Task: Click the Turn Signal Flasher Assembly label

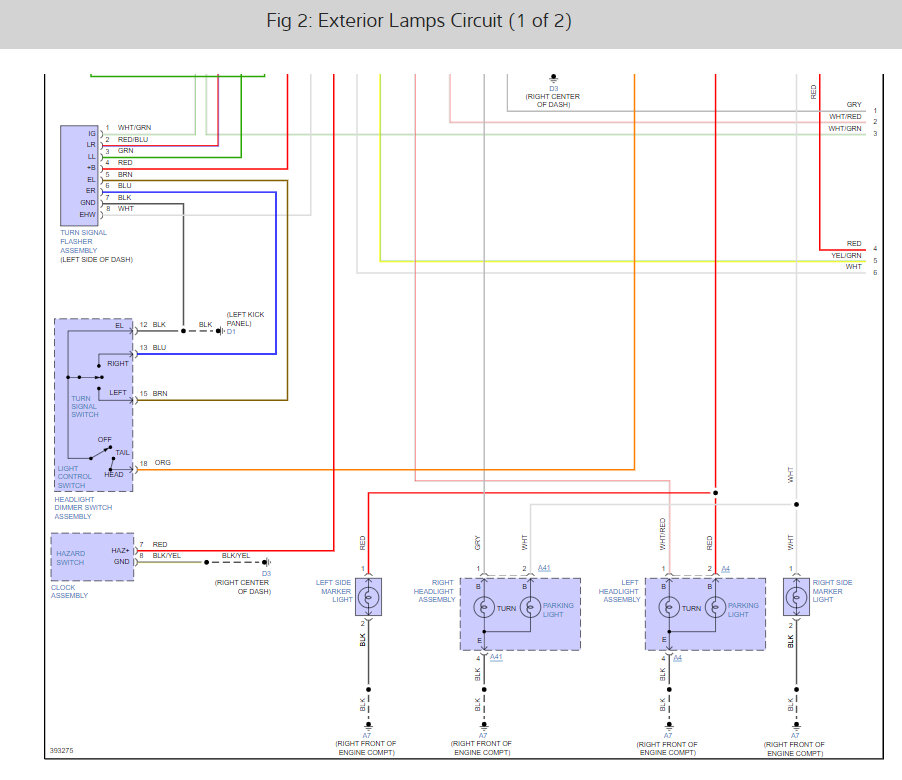Action: 83,242
